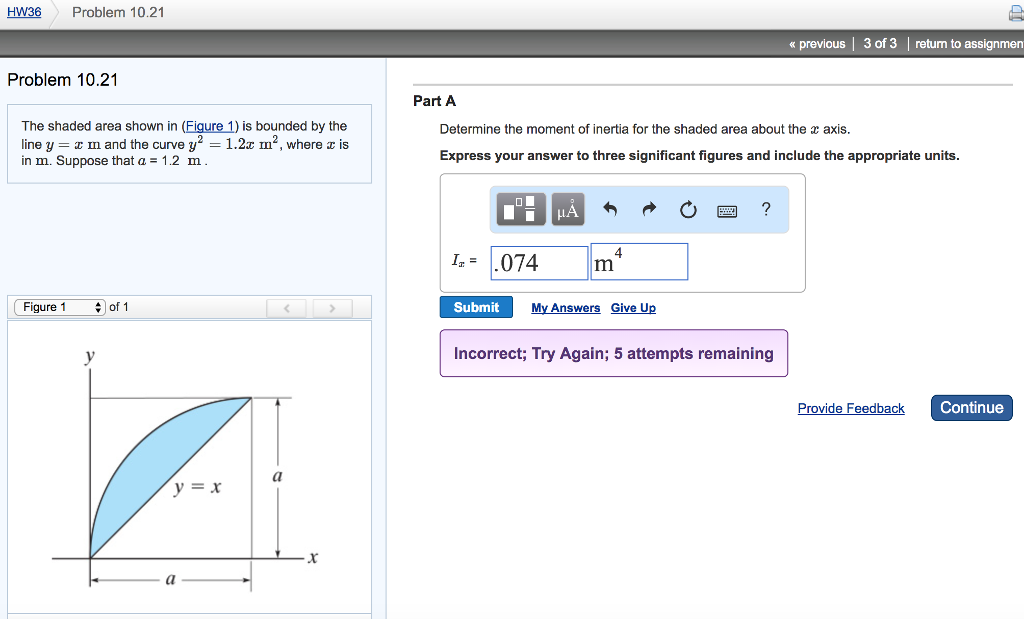Click the answer value input field showing .074
This screenshot has width=1024, height=619.
pos(538,262)
